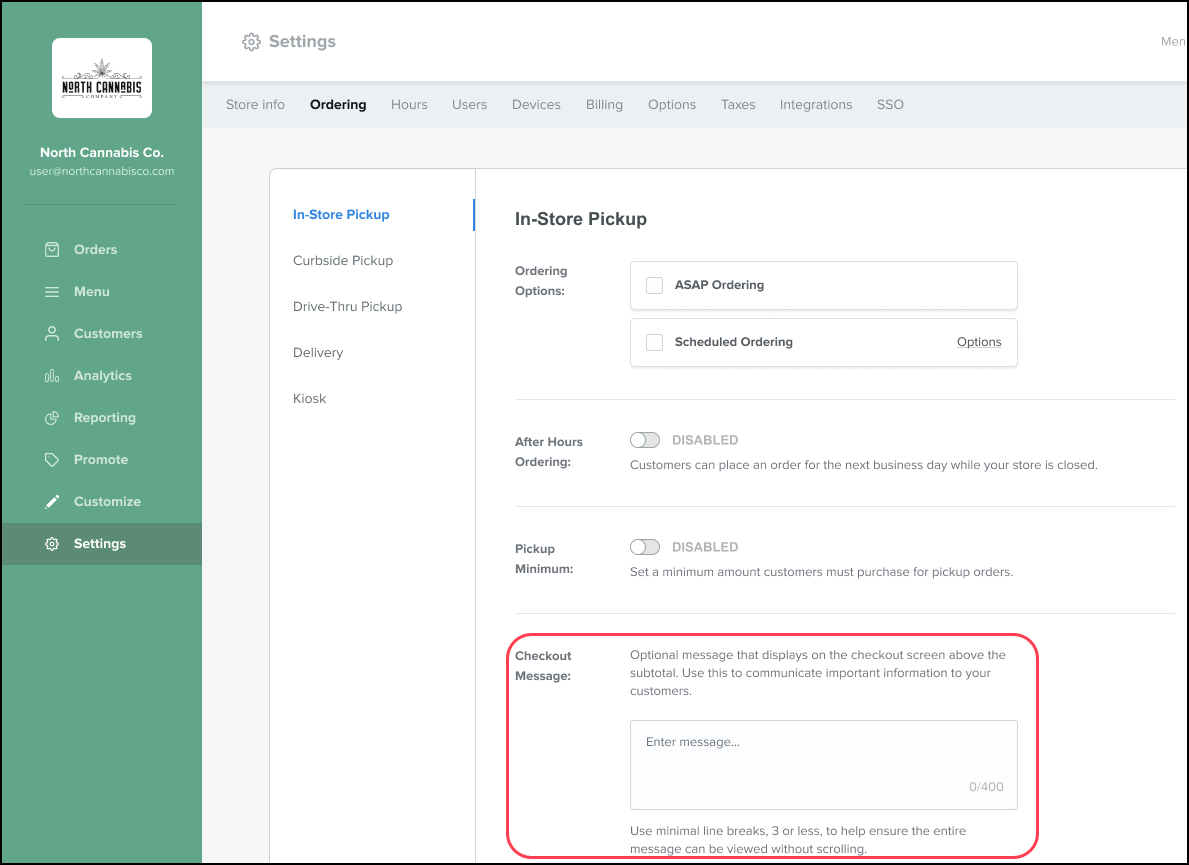
Task: Check the Scheduled Ordering checkbox
Action: click(x=654, y=342)
